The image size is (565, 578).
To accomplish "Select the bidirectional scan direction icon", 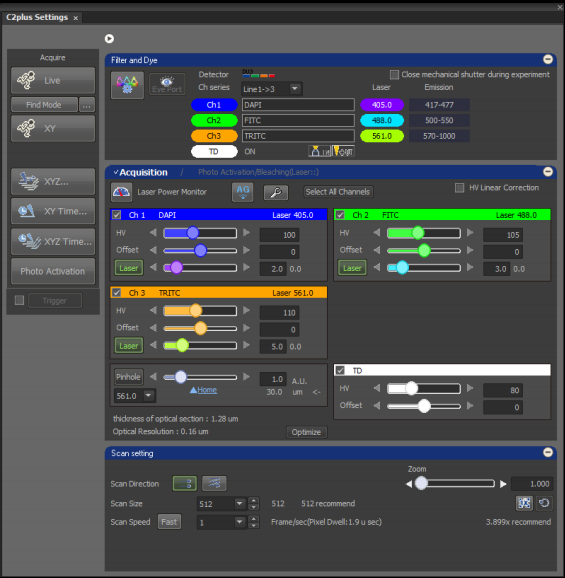I will [214, 483].
